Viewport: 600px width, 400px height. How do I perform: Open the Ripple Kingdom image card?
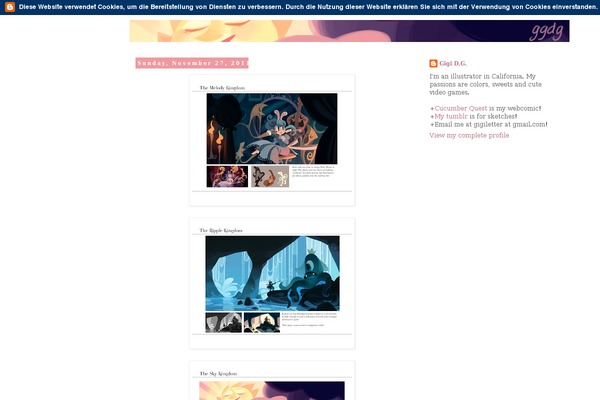click(x=272, y=283)
